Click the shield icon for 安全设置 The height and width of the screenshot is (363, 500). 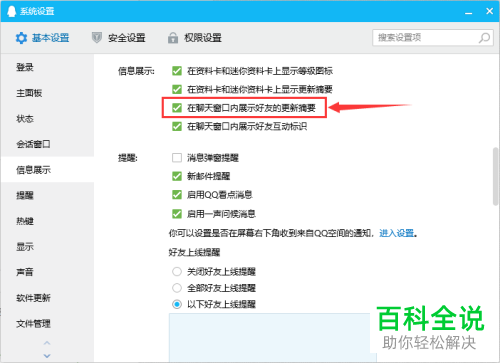(97, 38)
